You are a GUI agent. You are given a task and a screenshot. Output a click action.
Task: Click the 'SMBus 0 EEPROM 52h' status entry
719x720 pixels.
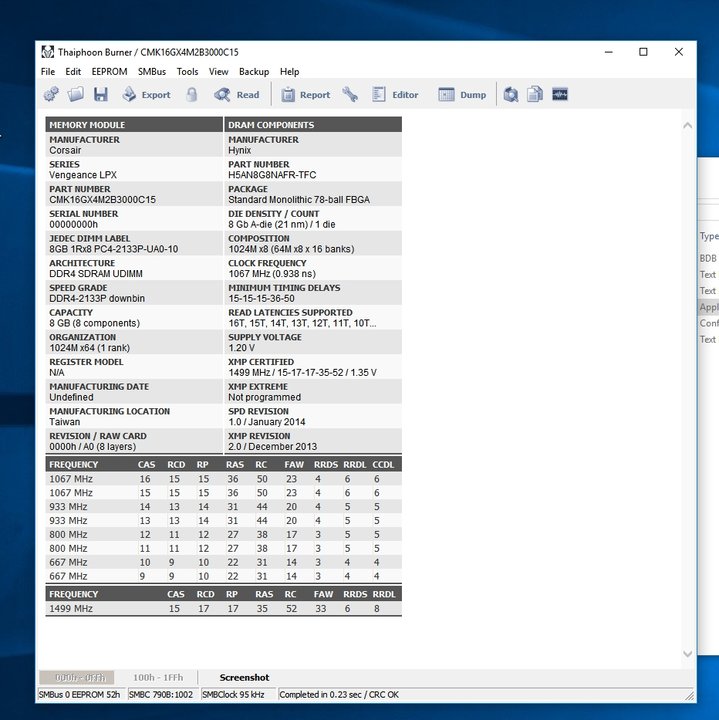click(x=79, y=695)
